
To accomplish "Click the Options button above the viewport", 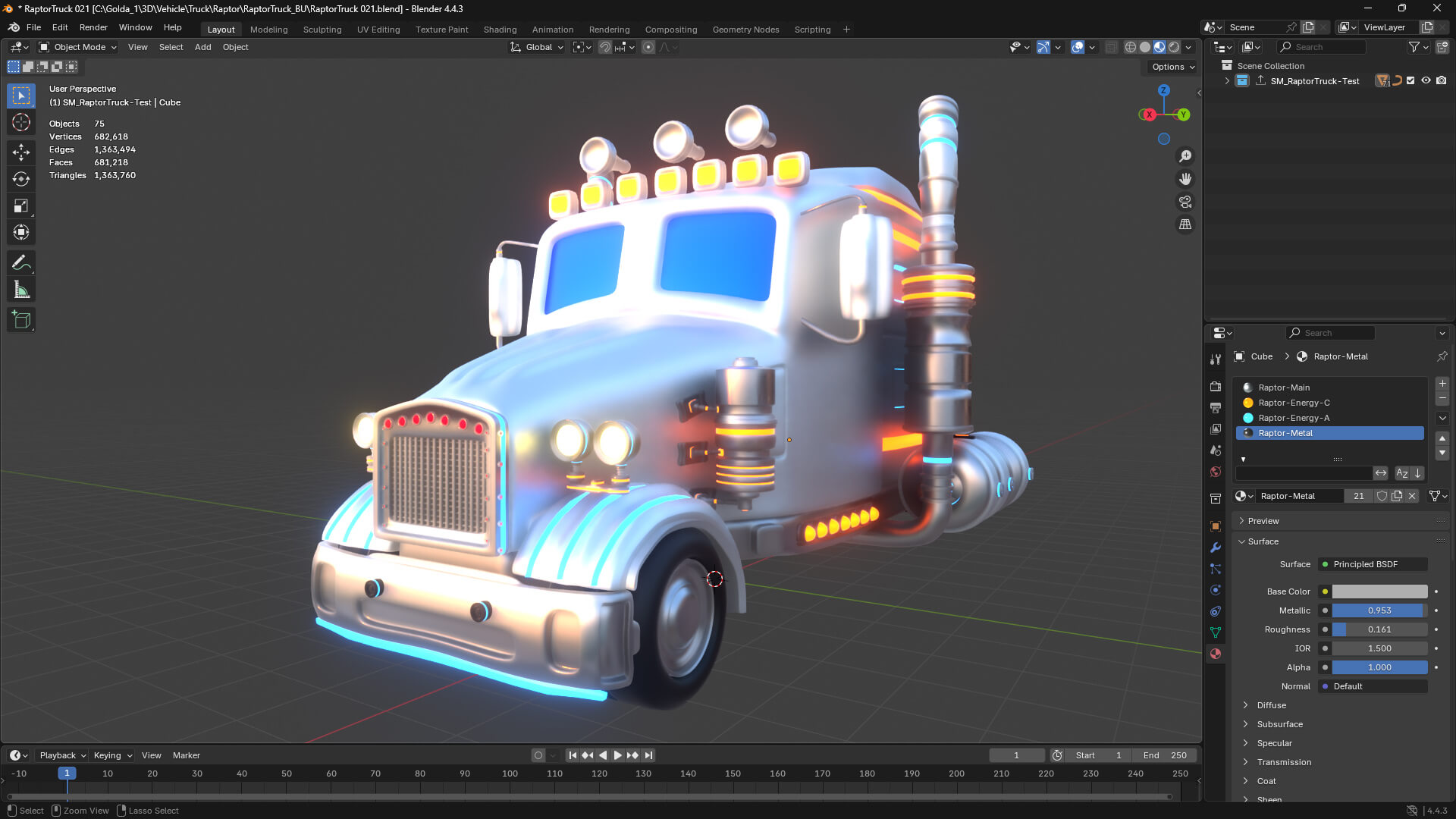I will (1170, 67).
